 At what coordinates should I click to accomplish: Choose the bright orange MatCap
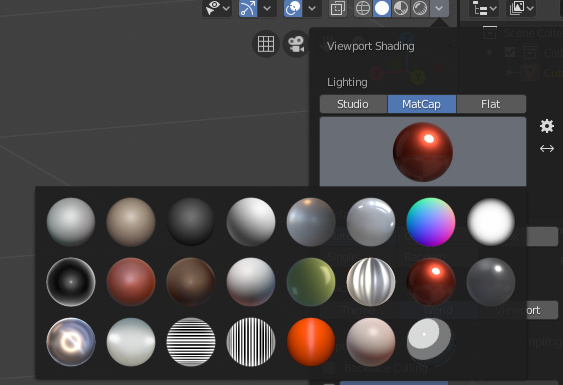311,342
